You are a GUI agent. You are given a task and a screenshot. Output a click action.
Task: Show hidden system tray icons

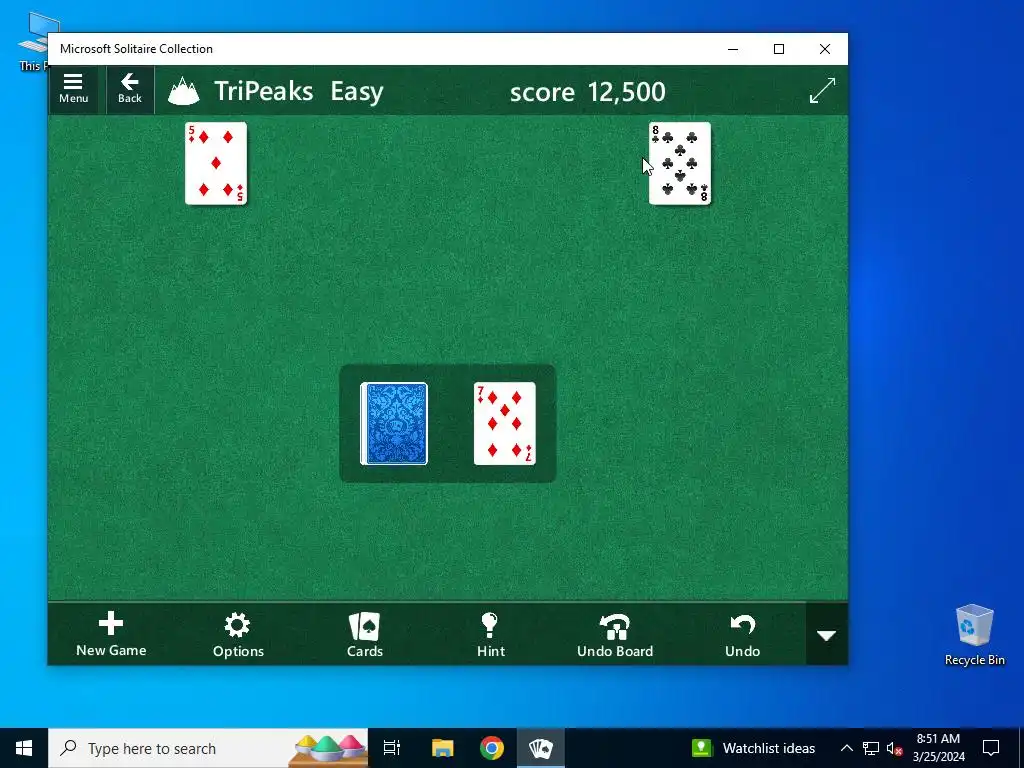click(x=846, y=748)
